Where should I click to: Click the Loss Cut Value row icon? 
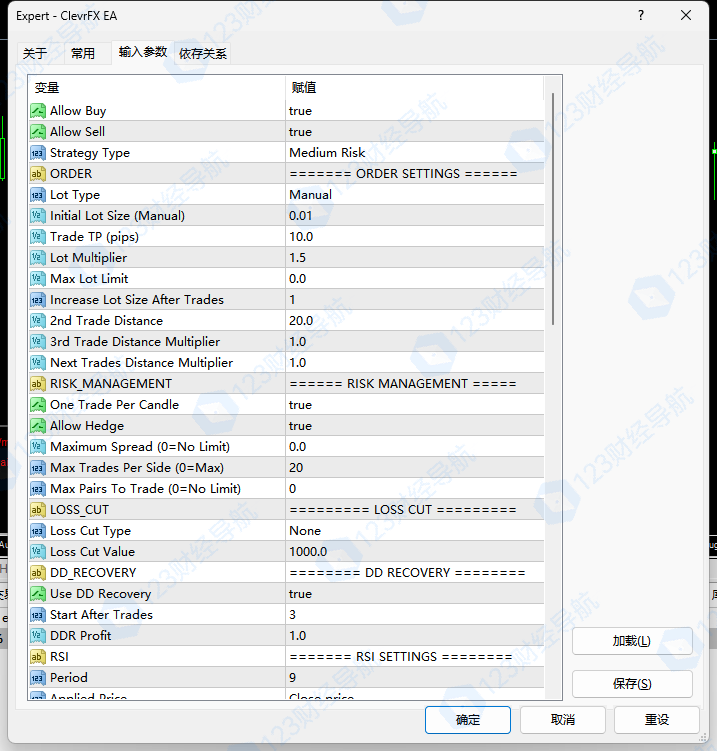point(38,552)
